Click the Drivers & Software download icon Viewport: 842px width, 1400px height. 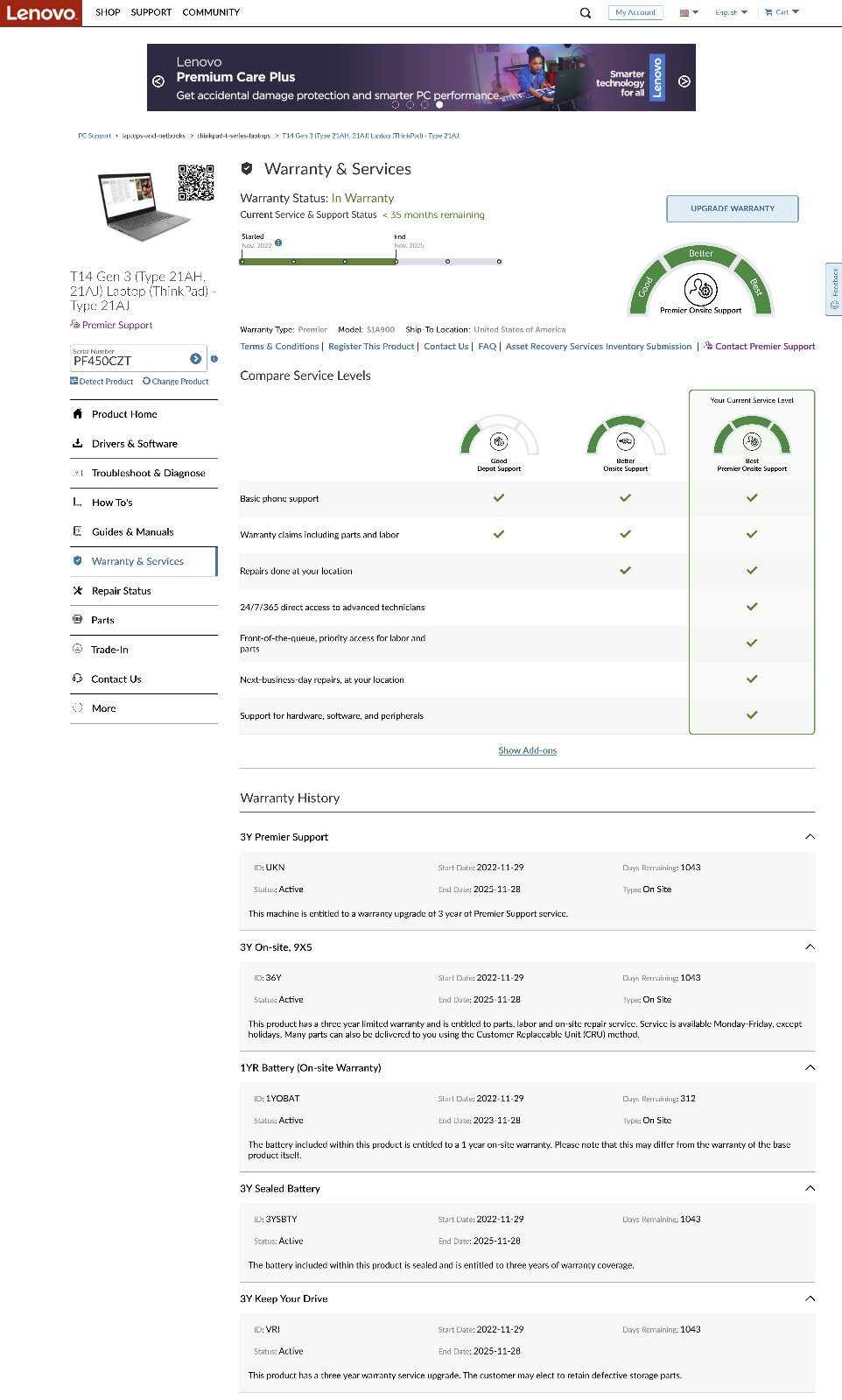coord(78,444)
